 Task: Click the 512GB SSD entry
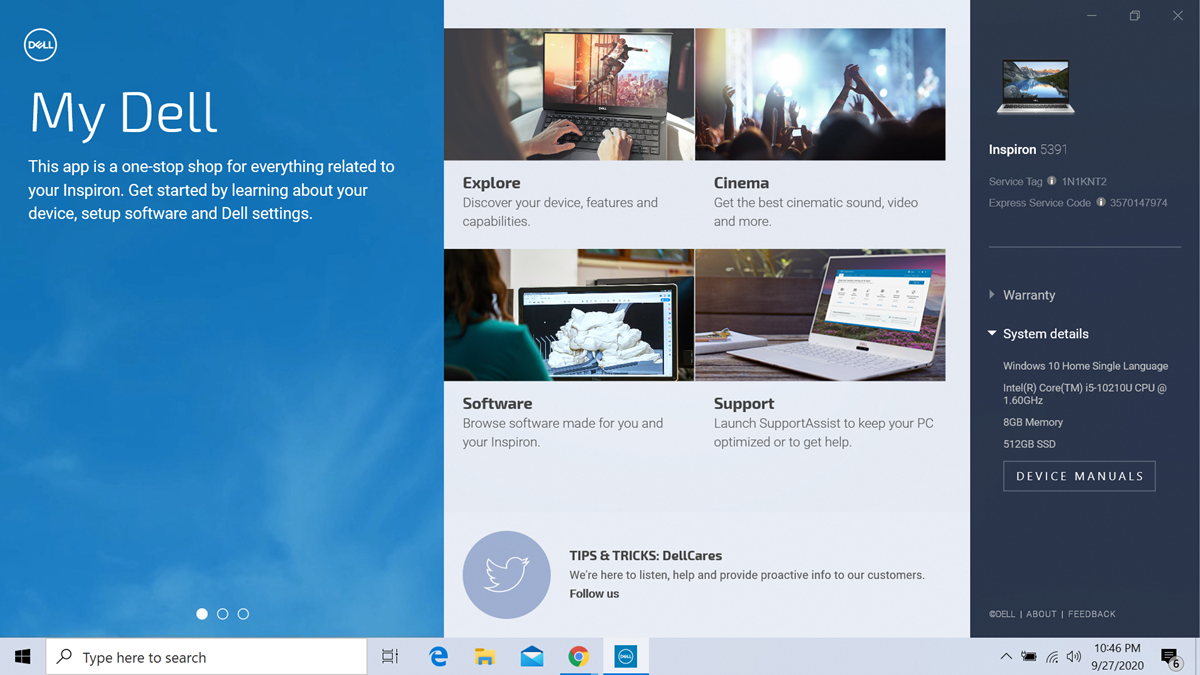point(1029,444)
